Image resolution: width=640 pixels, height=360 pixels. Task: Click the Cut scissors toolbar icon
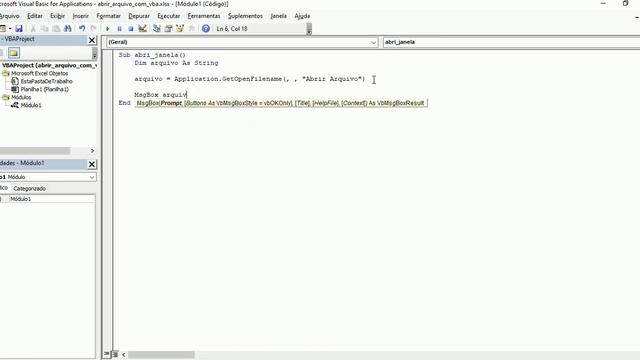click(33, 29)
